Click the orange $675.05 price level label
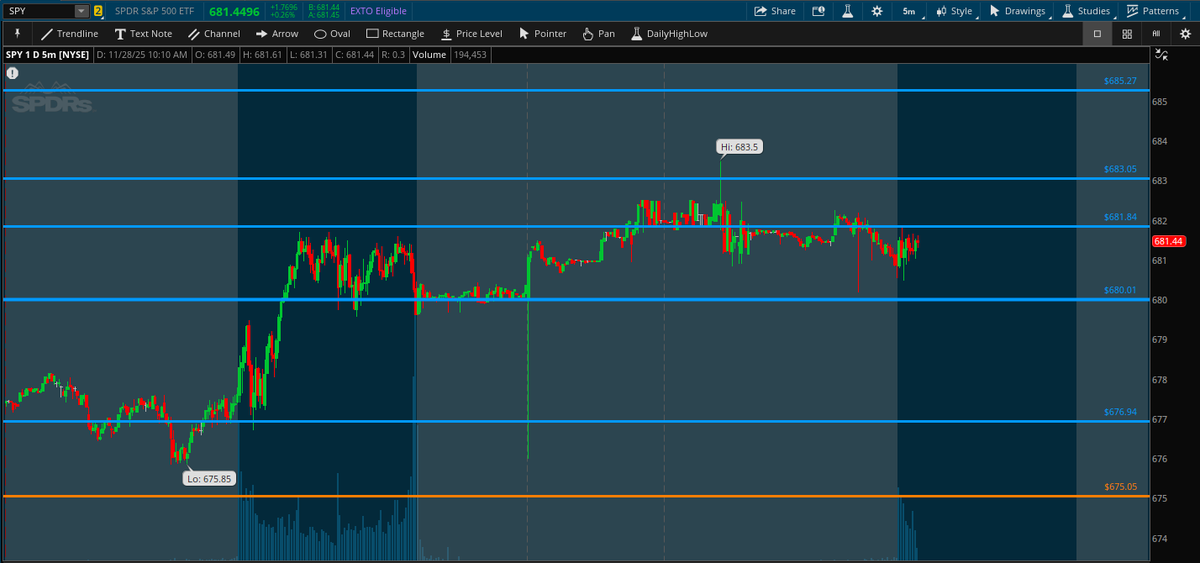This screenshot has width=1200, height=563. tap(1120, 486)
